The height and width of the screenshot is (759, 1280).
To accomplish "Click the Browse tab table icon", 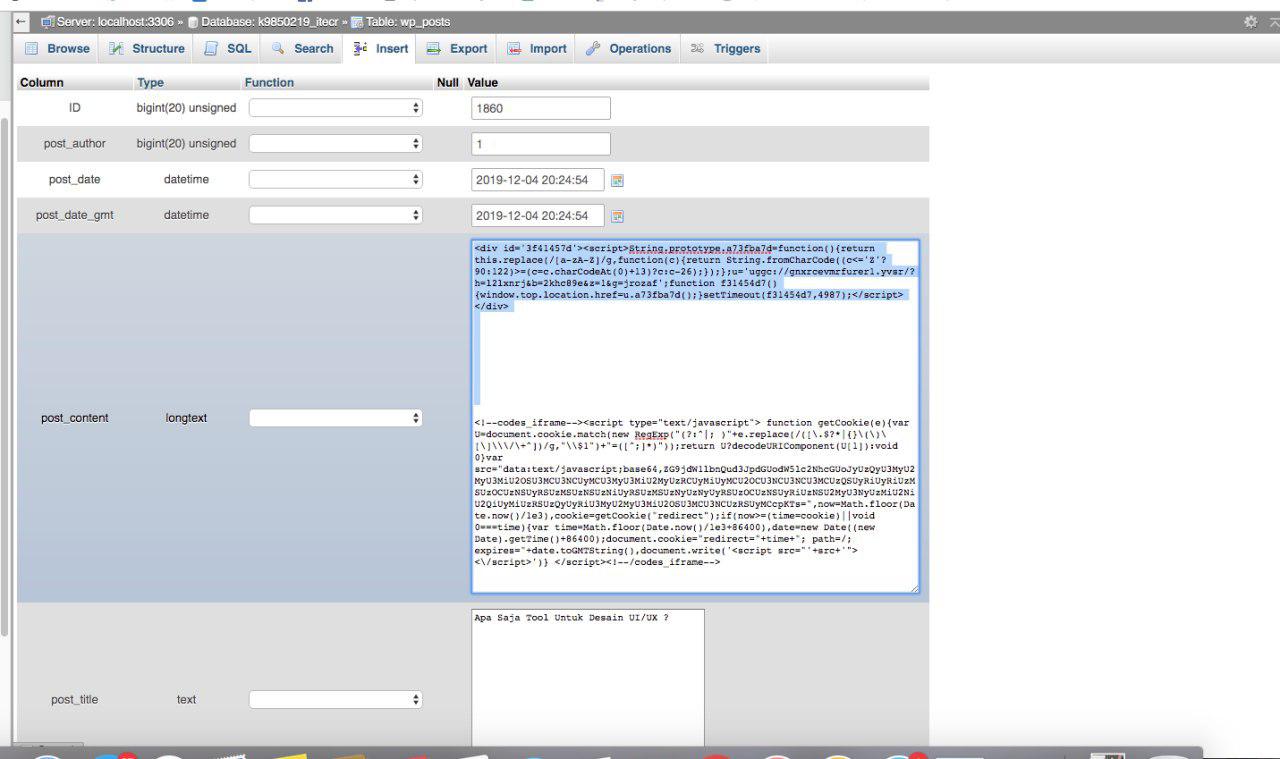I will coord(31,48).
